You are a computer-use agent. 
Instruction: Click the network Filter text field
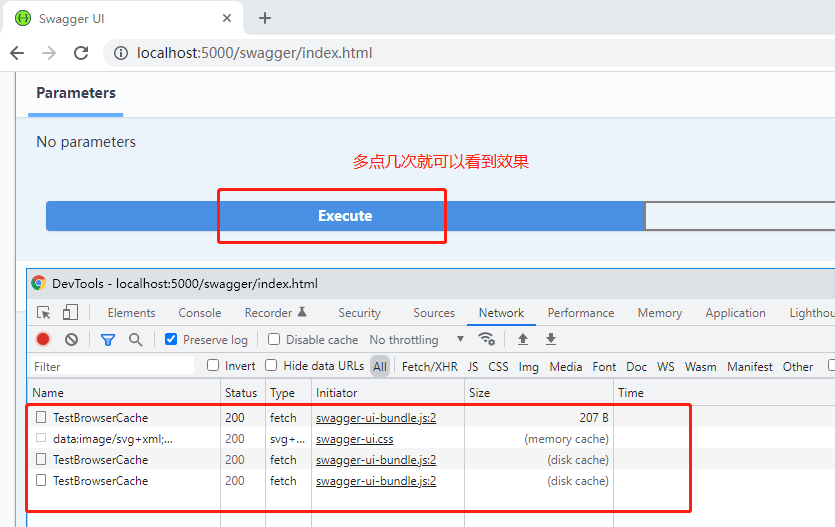112,366
